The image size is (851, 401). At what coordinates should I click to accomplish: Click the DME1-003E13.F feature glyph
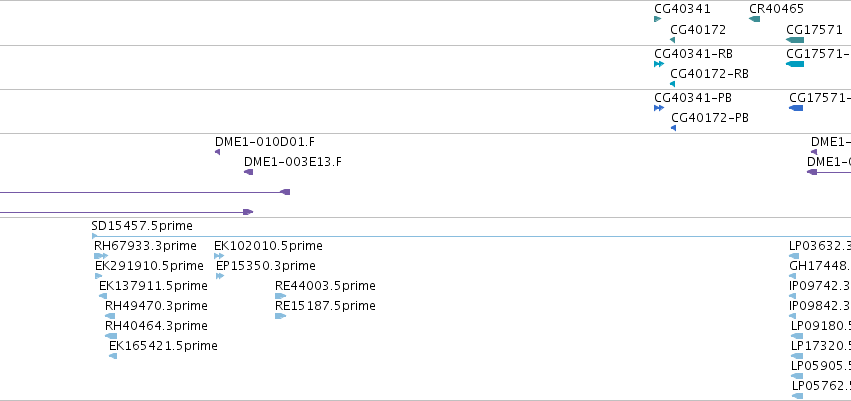249,172
